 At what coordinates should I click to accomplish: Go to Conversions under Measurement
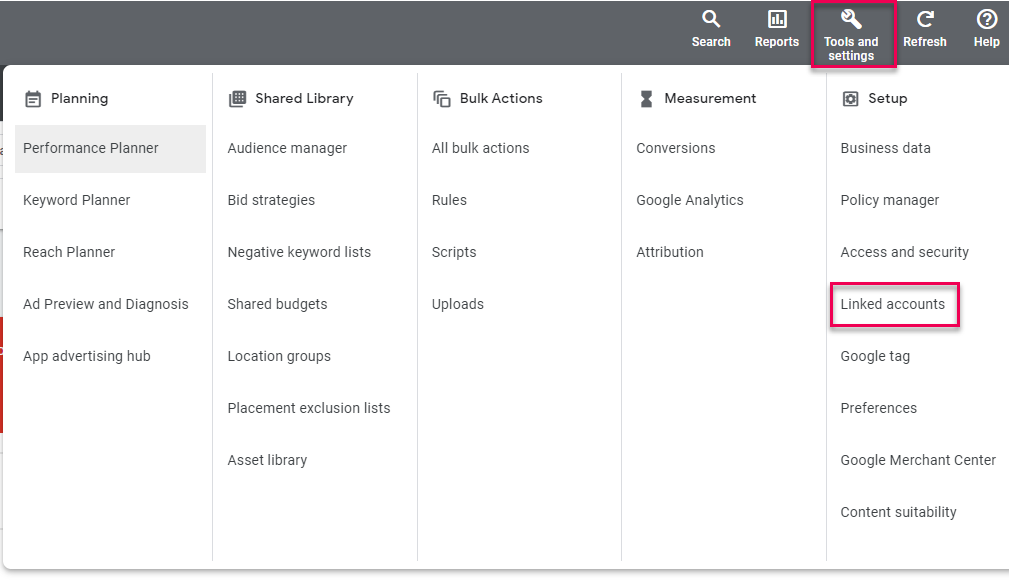point(676,148)
